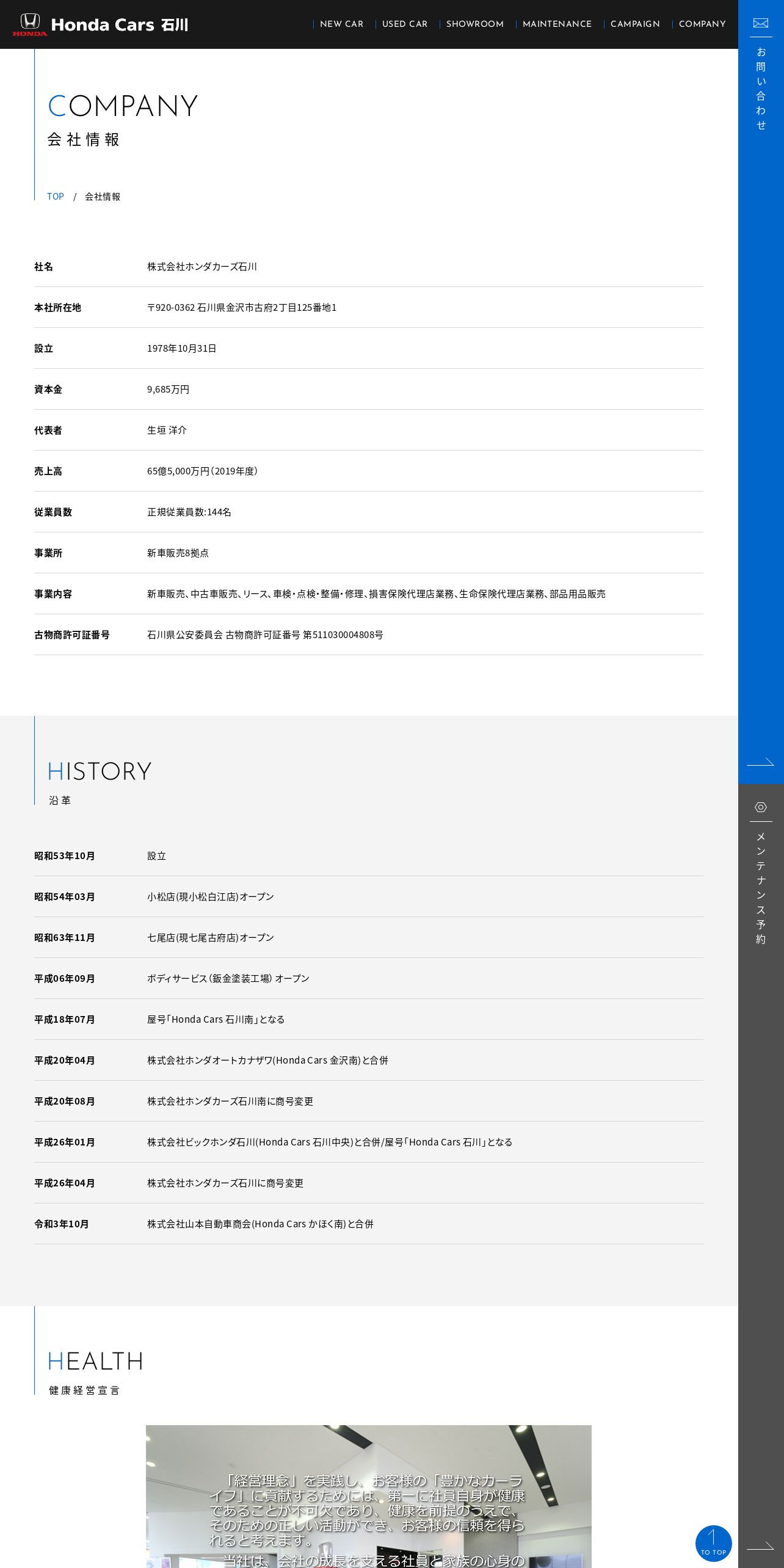
Task: Click the 昭和53年10月 history date
Action: 65,856
